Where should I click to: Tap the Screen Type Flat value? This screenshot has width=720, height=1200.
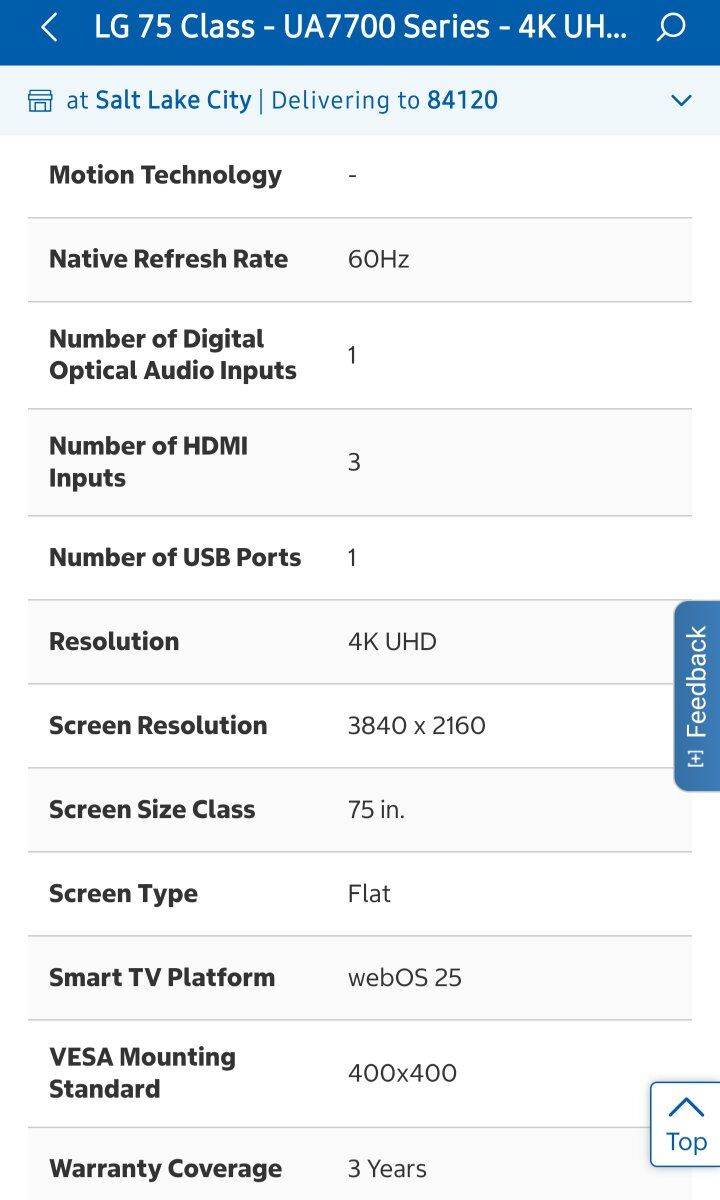[x=369, y=893]
